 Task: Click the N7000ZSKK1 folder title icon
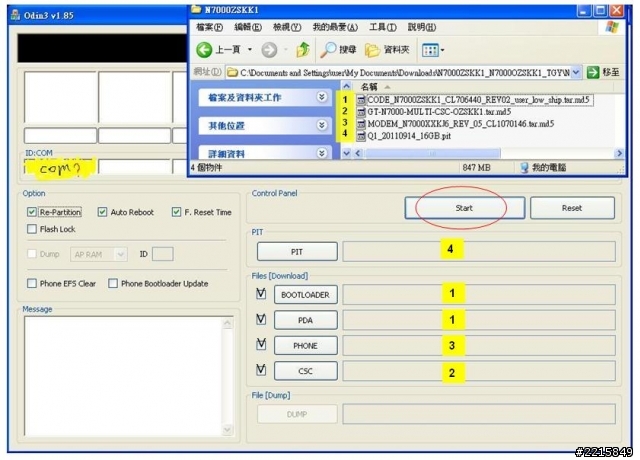tap(196, 9)
